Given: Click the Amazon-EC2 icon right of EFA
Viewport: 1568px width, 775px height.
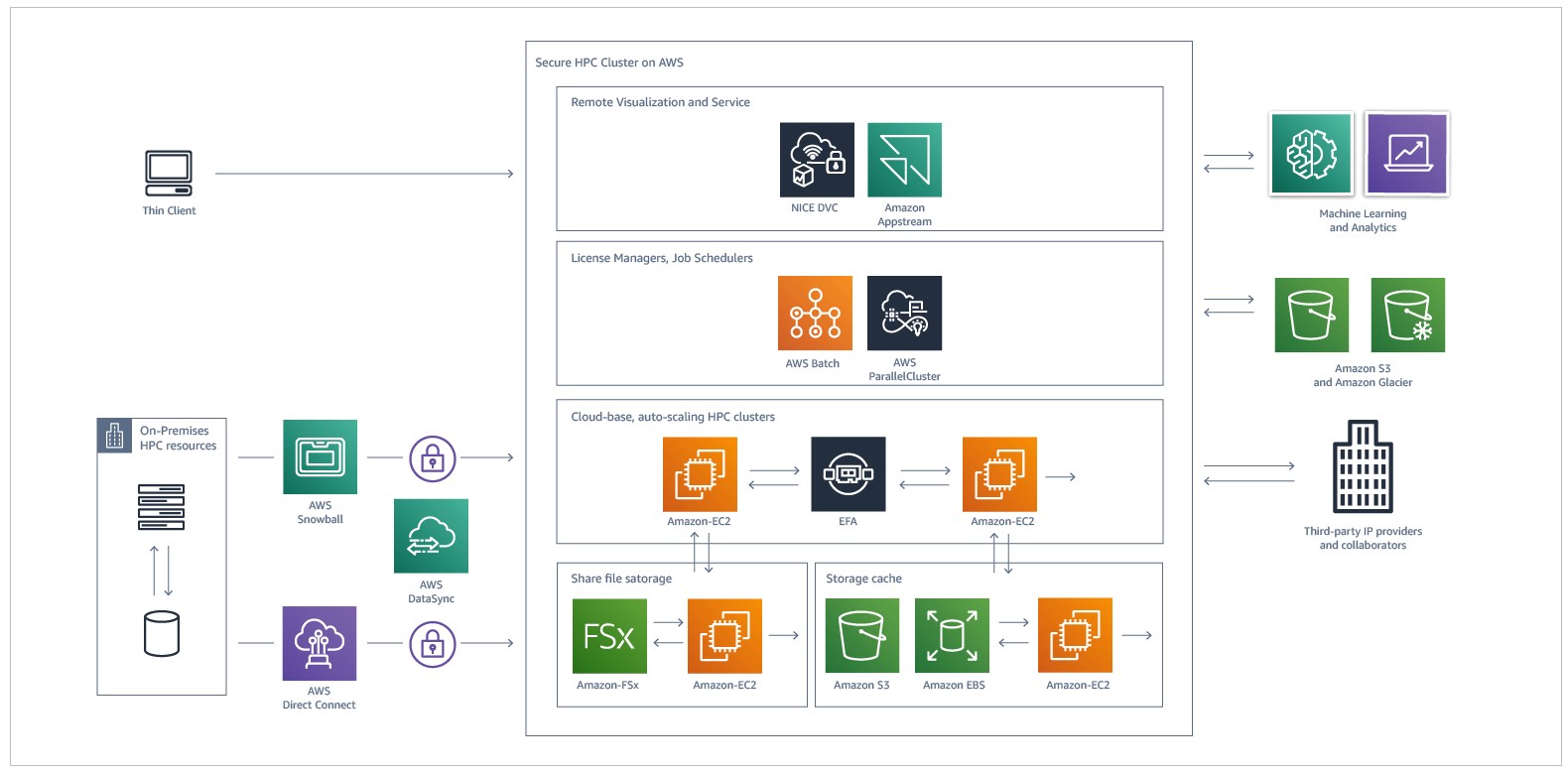Looking at the screenshot, I should click(999, 474).
